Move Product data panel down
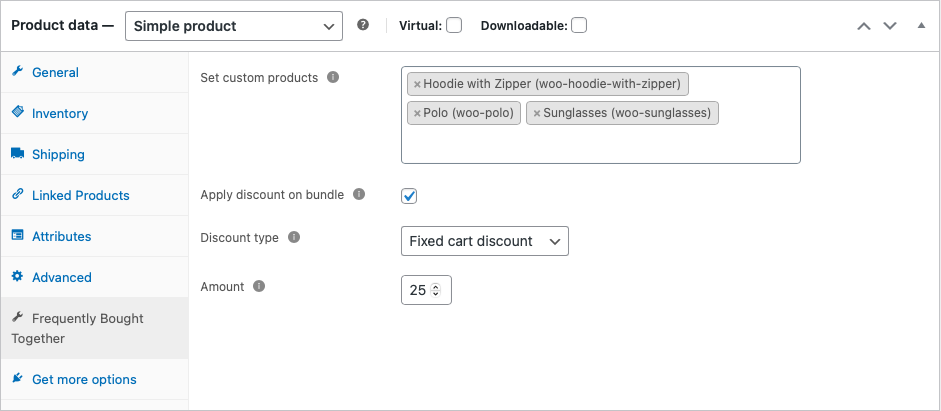941x411 pixels. click(x=889, y=26)
